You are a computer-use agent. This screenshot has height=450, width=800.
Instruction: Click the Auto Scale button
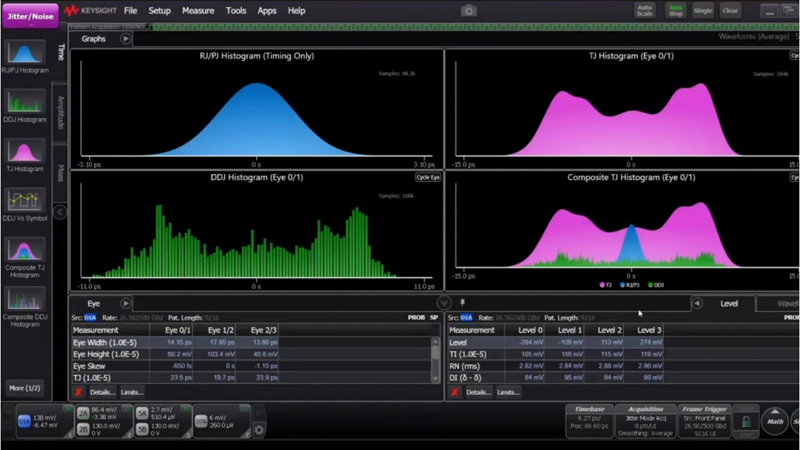[644, 11]
